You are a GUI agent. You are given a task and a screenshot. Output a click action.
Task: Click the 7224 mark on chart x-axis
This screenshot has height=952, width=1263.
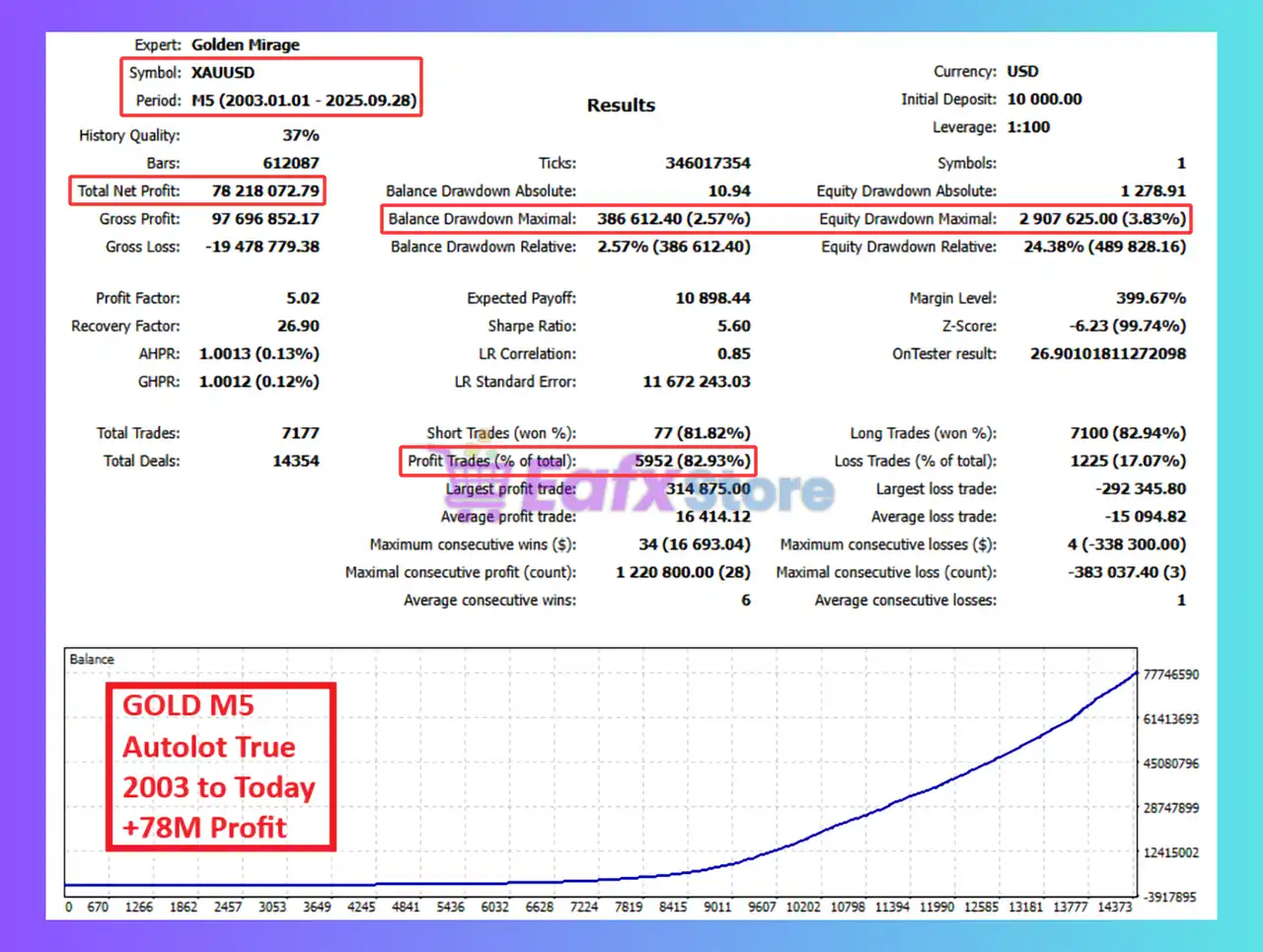(584, 907)
